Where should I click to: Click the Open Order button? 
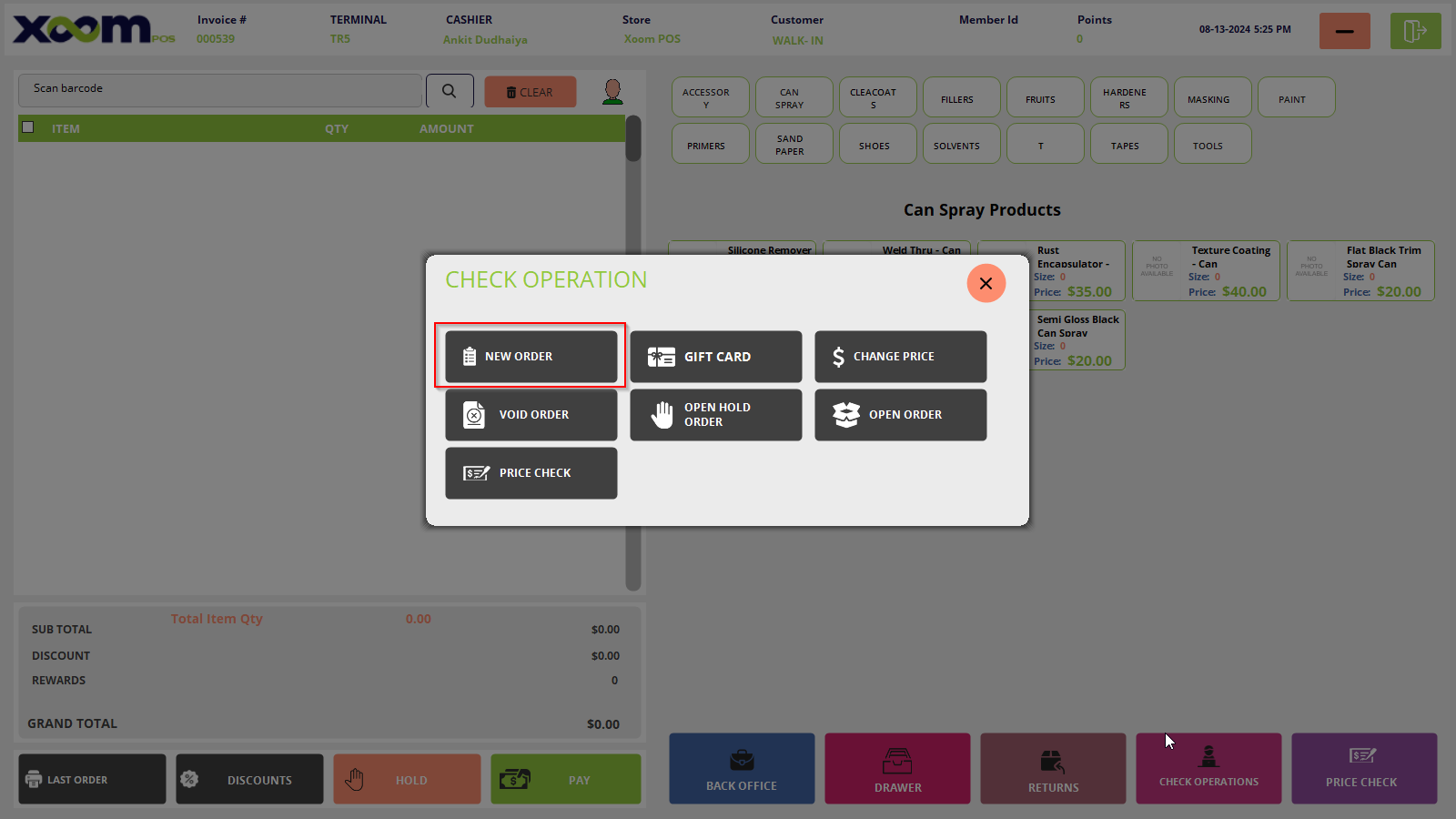coord(900,415)
